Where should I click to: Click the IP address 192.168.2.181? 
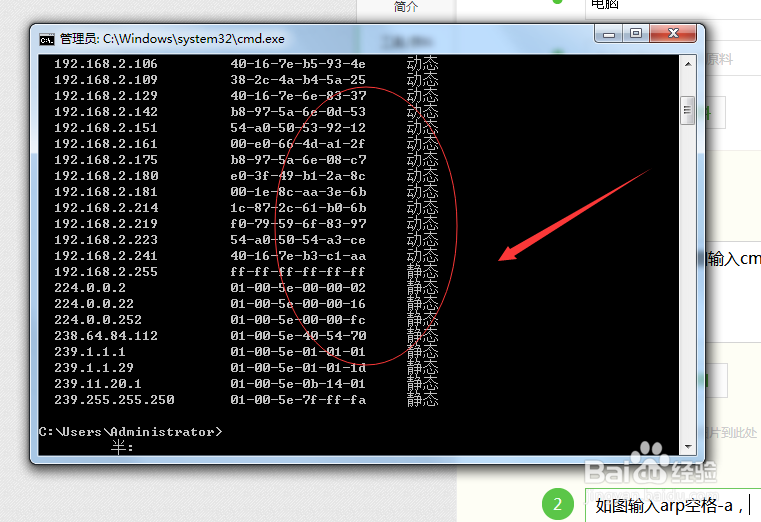106,192
